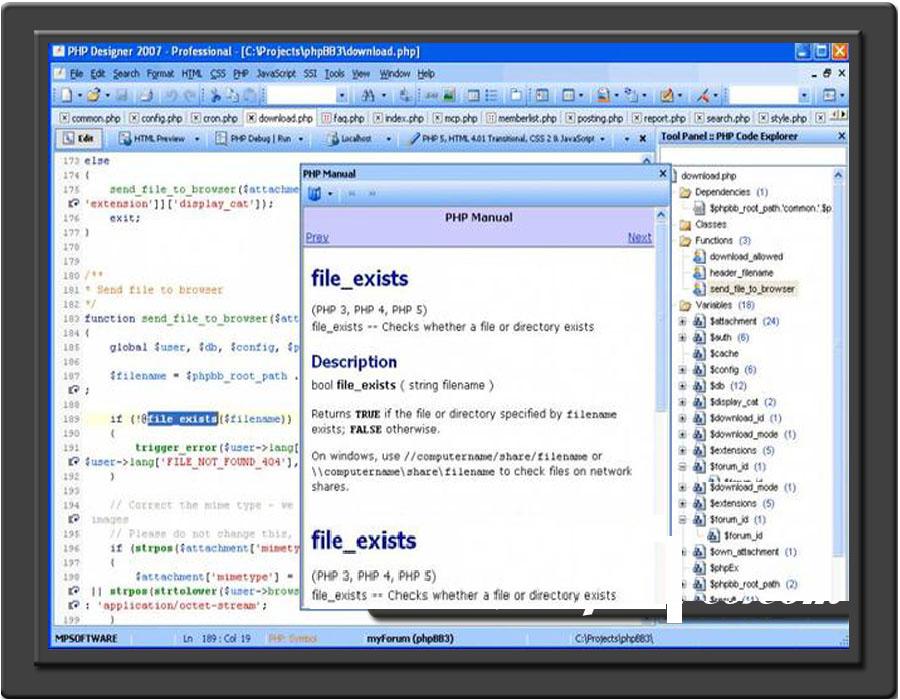Close the PHP Manual popup

click(x=663, y=173)
